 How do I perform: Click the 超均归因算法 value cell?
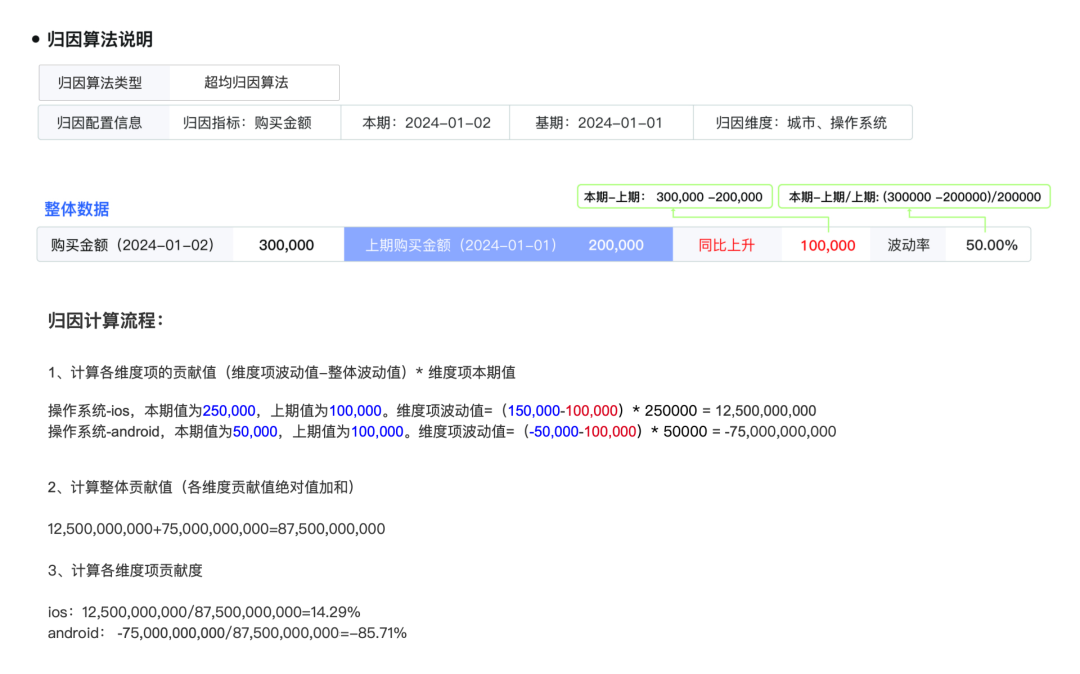tap(254, 83)
